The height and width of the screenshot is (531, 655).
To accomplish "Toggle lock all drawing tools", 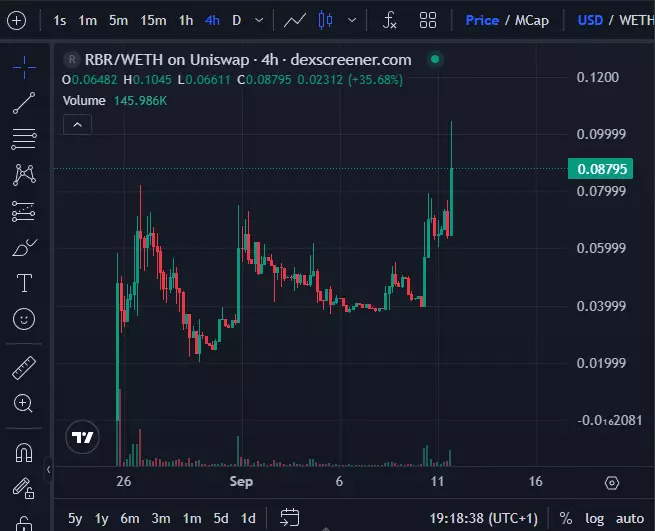I will pyautogui.click(x=23, y=488).
